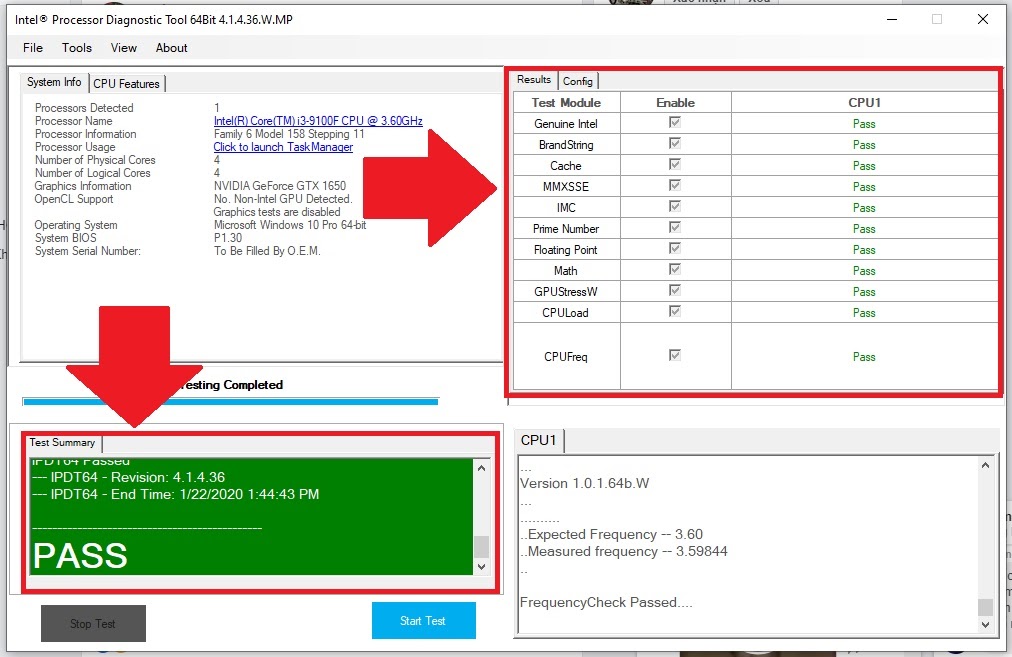Toggle the Genuine Intel enable checkbox
1012x657 pixels.
point(674,123)
